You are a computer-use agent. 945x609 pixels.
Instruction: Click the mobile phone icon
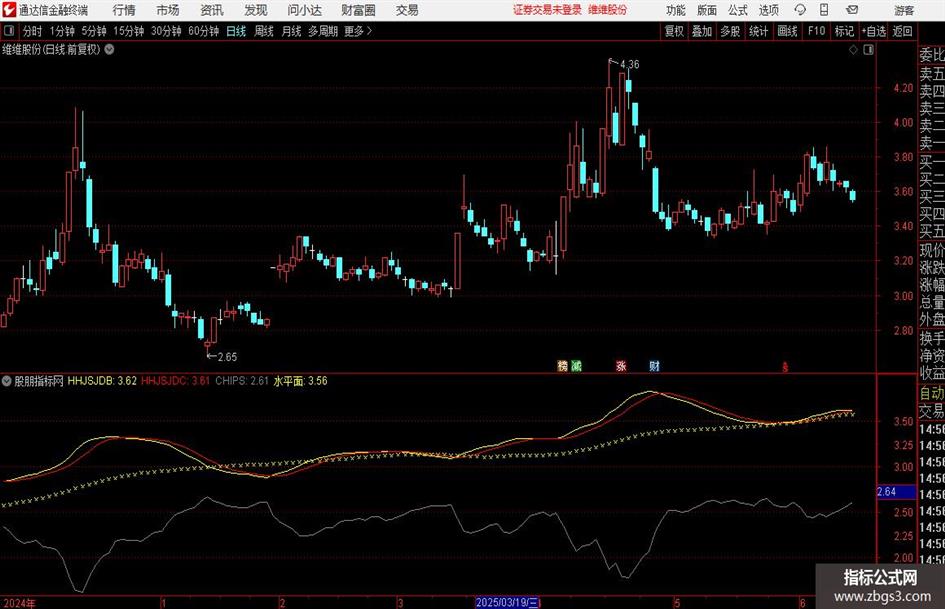coord(824,10)
